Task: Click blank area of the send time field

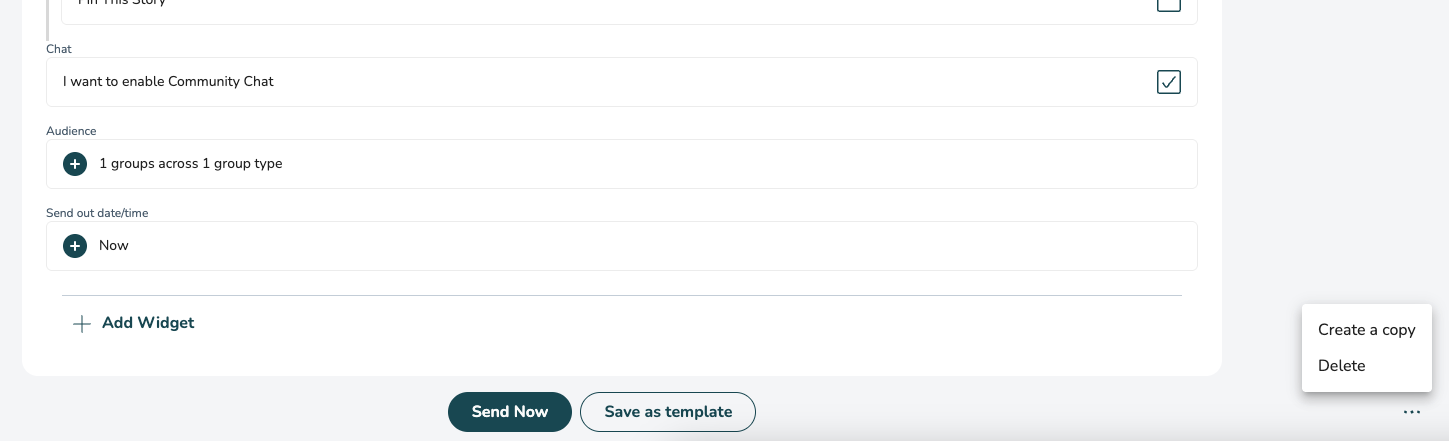Action: click(660, 246)
